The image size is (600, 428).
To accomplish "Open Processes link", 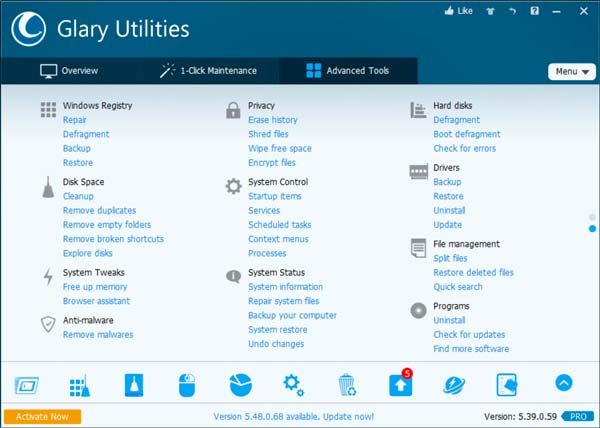I will coord(267,253).
